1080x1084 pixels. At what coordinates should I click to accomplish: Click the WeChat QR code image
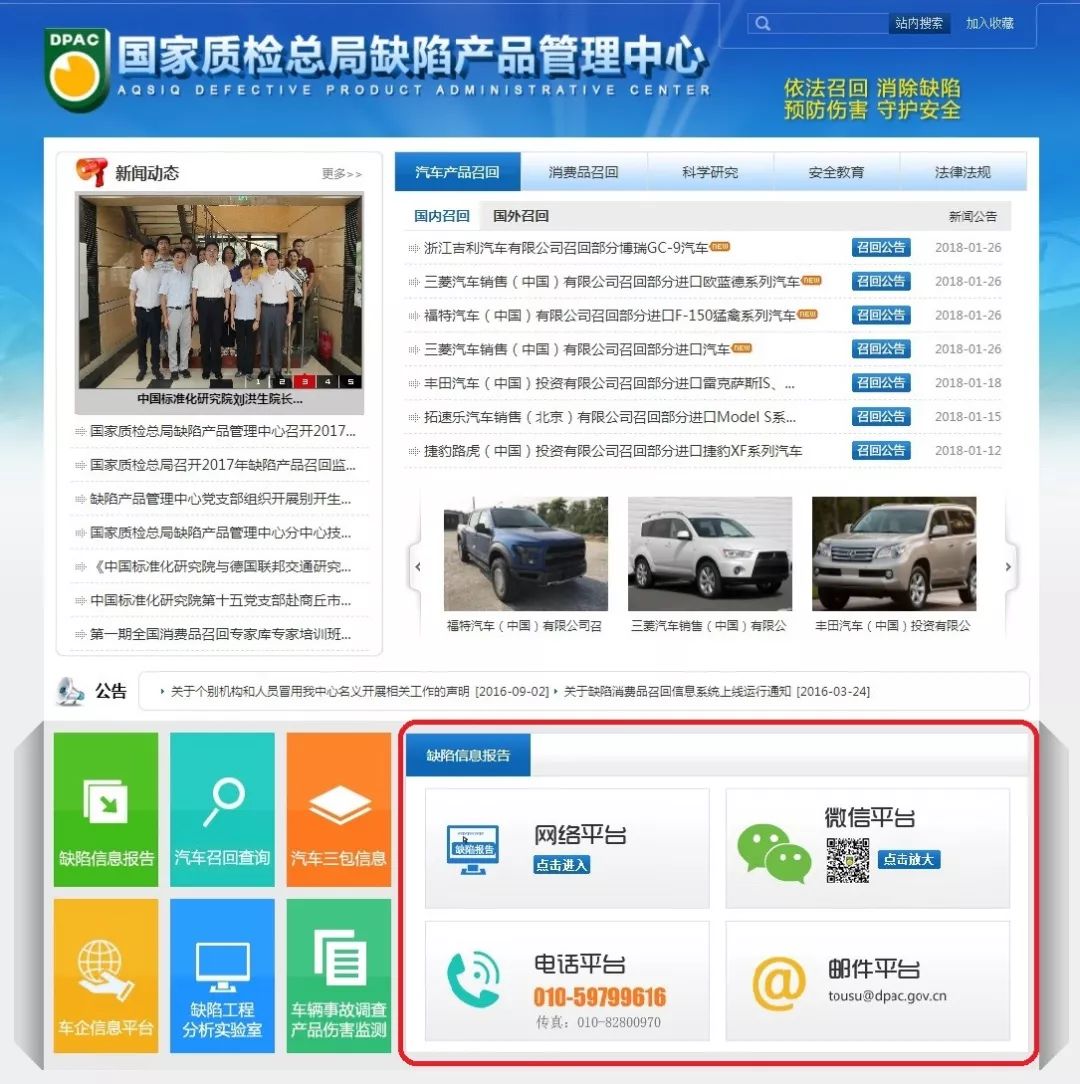[x=848, y=860]
